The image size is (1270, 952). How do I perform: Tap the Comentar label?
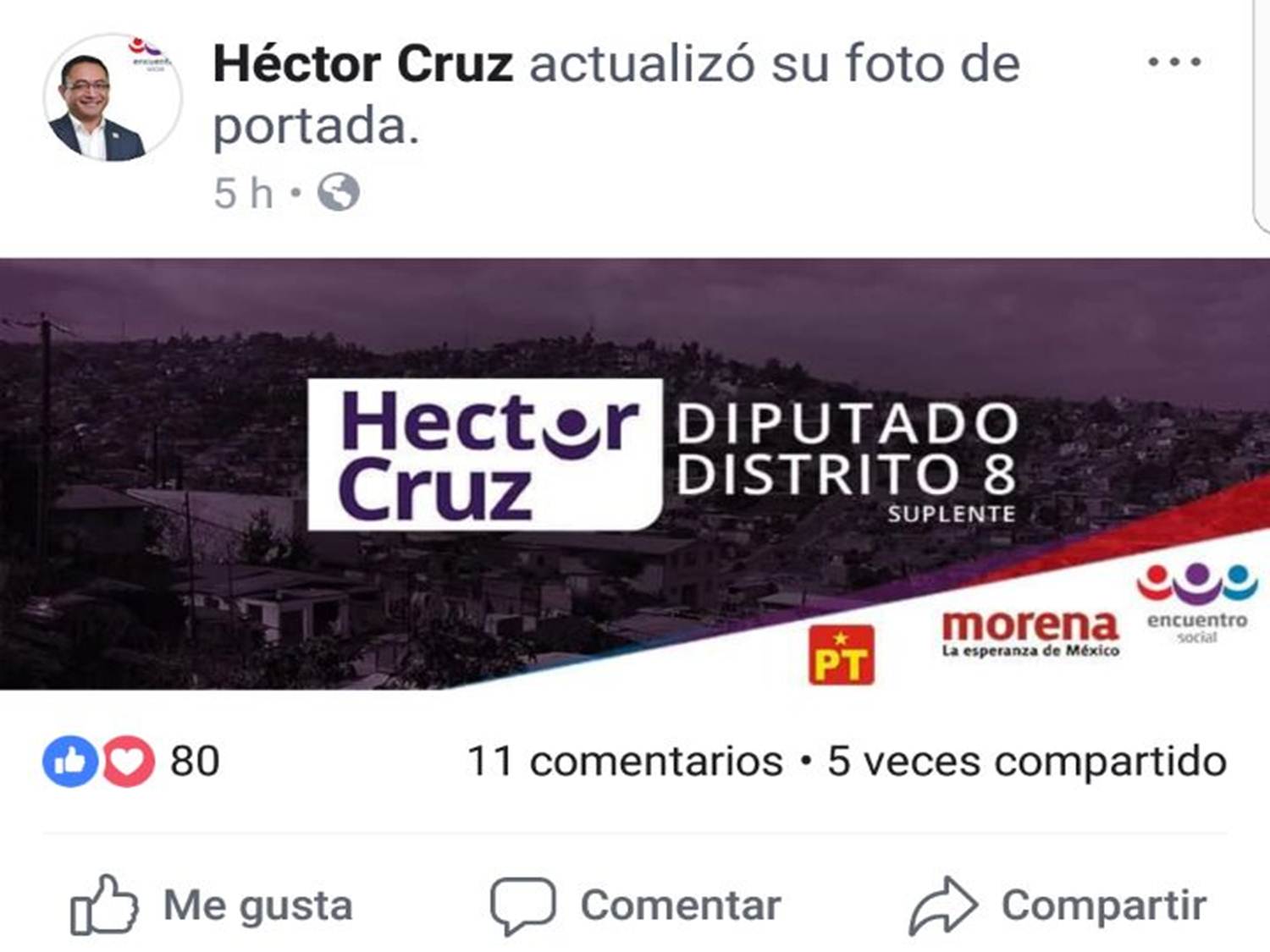(680, 905)
